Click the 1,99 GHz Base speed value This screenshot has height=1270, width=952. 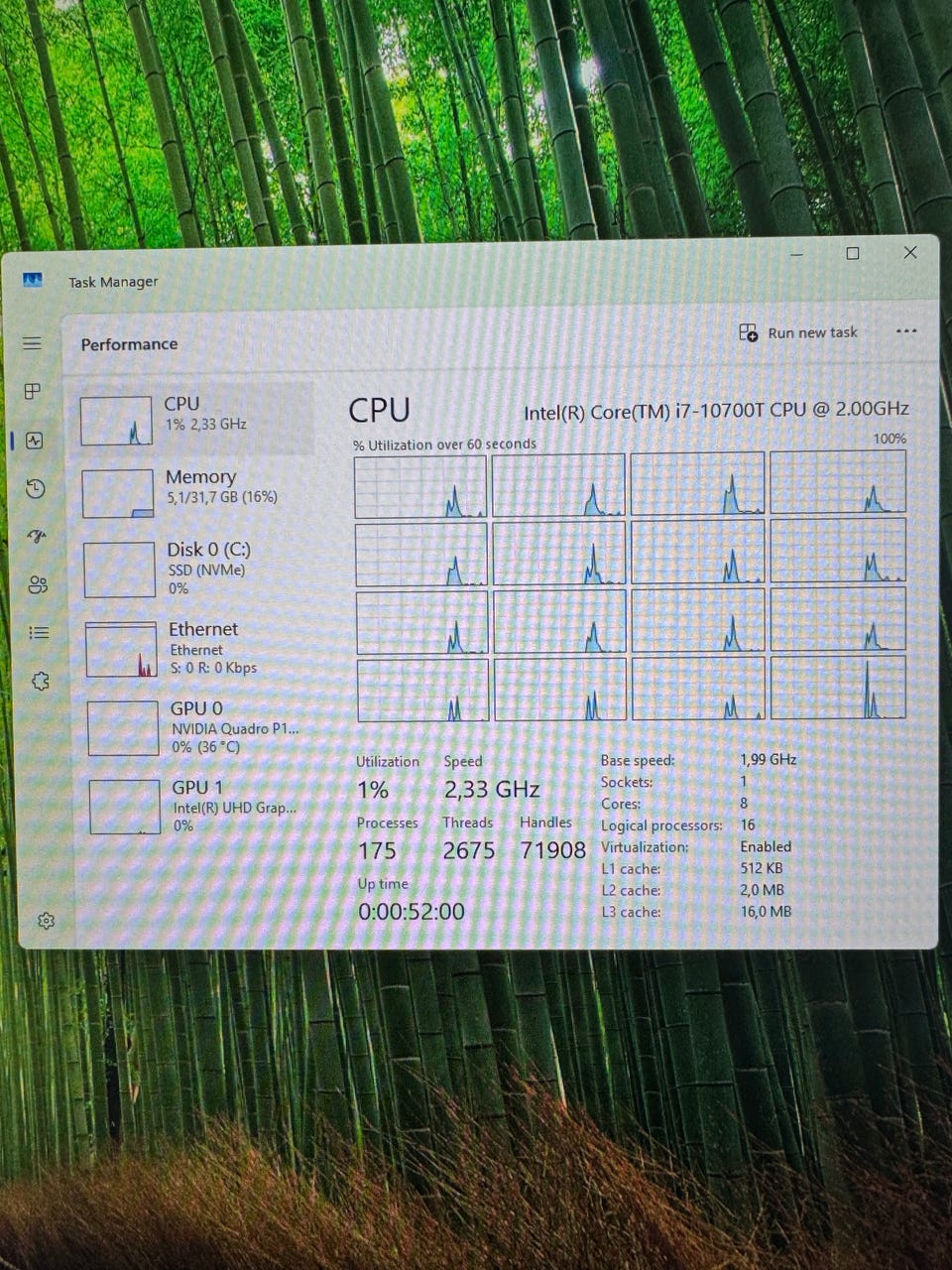pyautogui.click(x=769, y=760)
